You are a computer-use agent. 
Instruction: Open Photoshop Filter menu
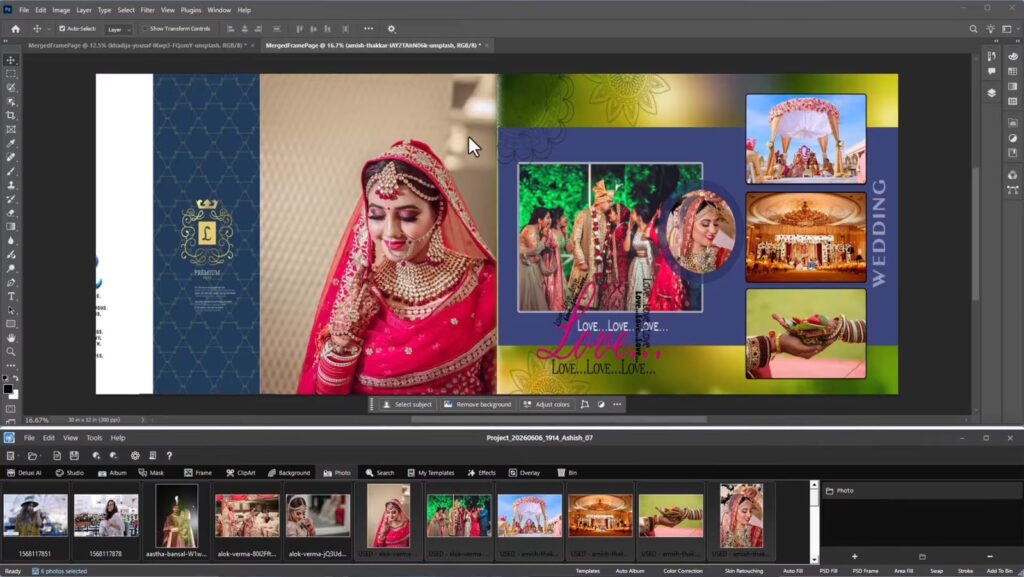(x=148, y=10)
